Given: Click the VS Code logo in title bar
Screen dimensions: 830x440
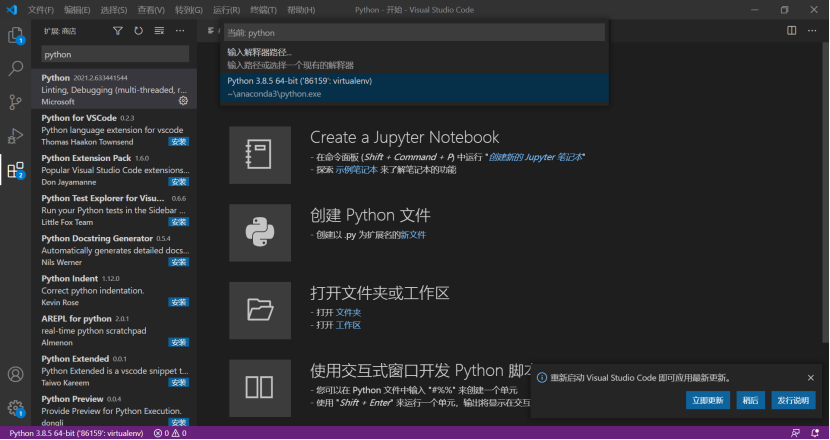Looking at the screenshot, I should point(12,10).
